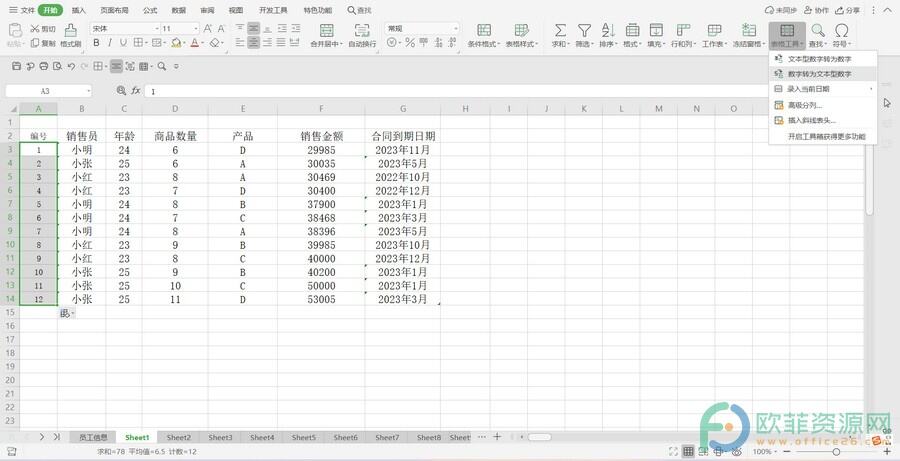The width and height of the screenshot is (900, 461).
Task: Toggle italic formatting
Action: pyautogui.click(x=110, y=42)
